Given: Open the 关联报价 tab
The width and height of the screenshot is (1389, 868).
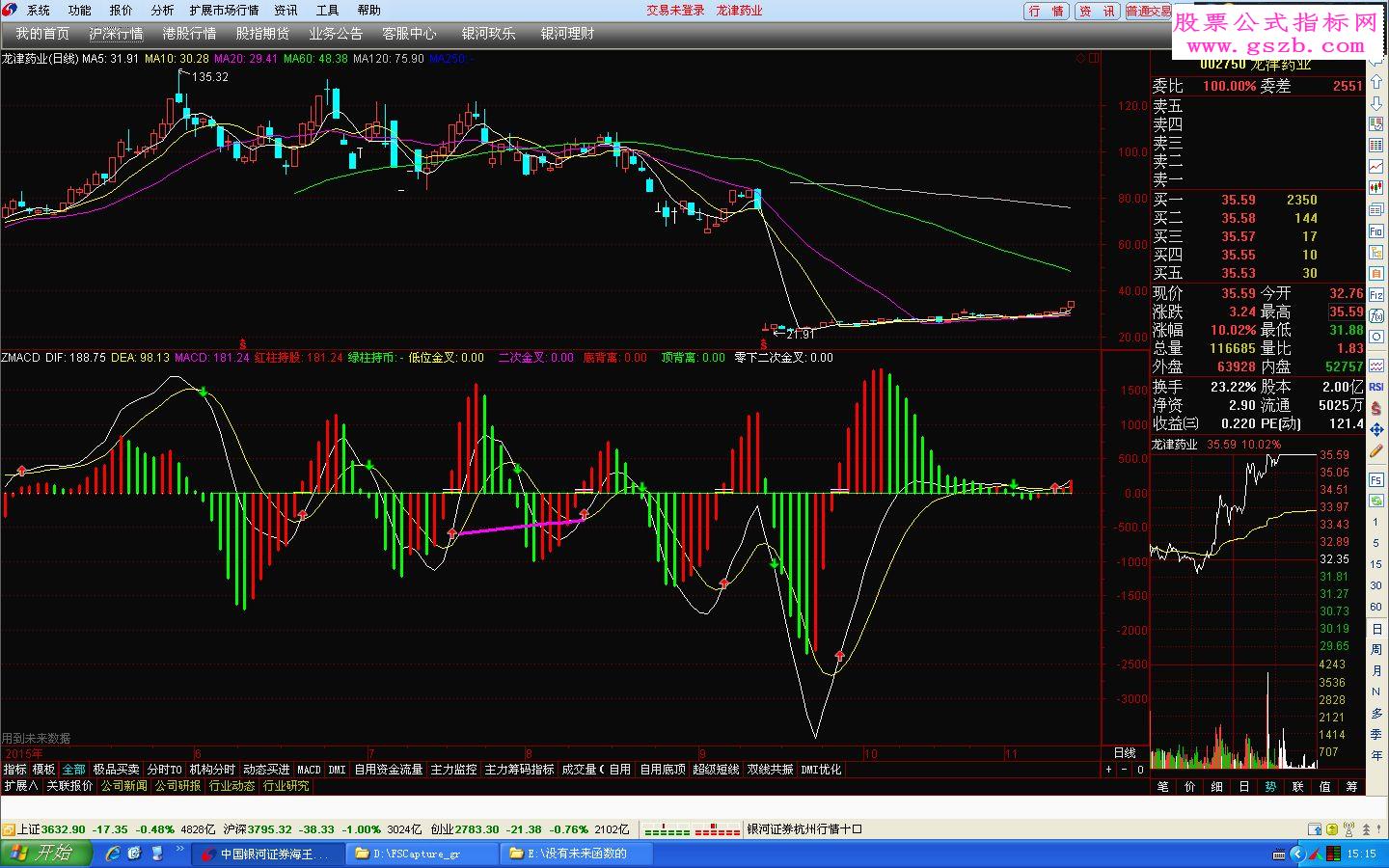Looking at the screenshot, I should pyautogui.click(x=70, y=786).
